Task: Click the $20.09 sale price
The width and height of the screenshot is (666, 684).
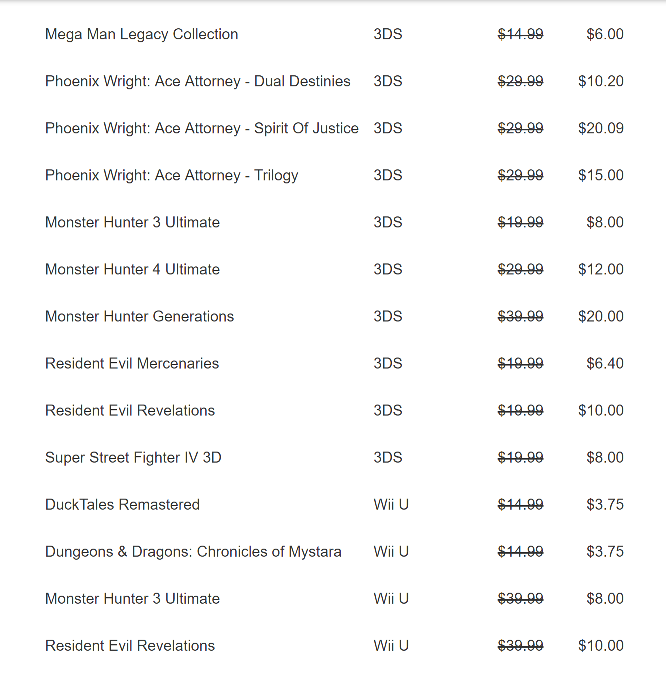Action: [600, 128]
